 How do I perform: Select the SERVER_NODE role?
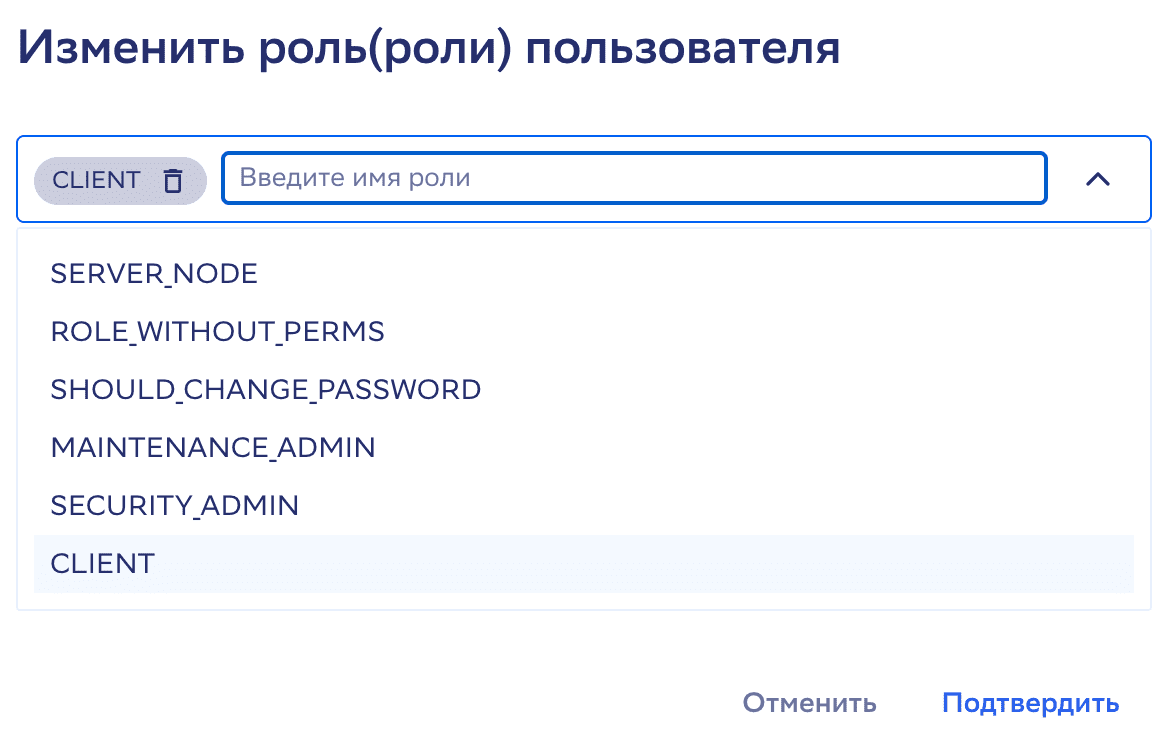[154, 272]
